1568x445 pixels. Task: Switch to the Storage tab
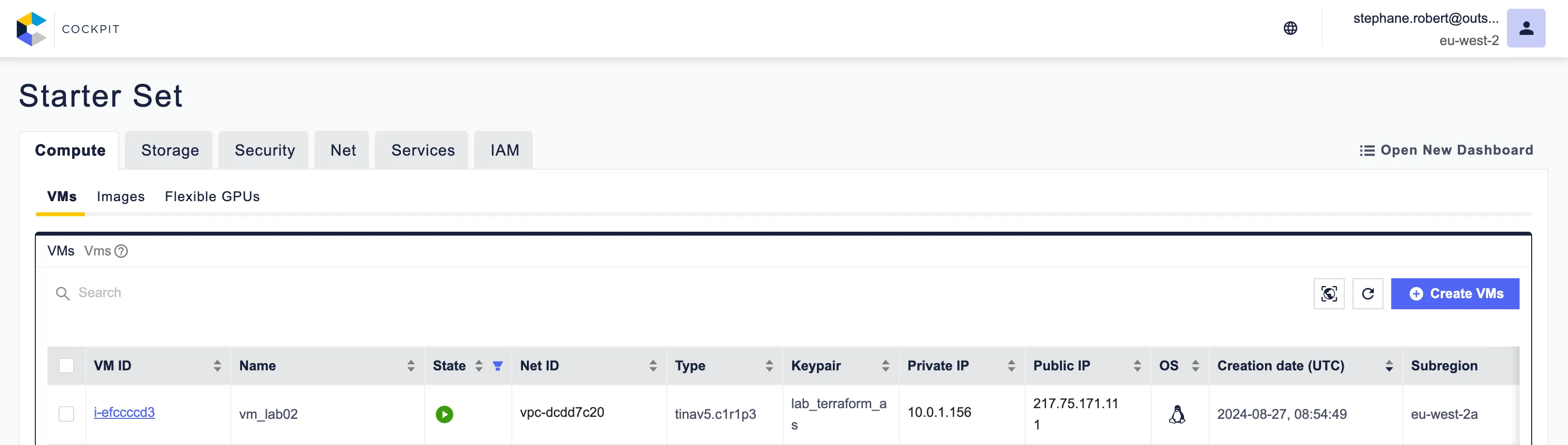[170, 151]
